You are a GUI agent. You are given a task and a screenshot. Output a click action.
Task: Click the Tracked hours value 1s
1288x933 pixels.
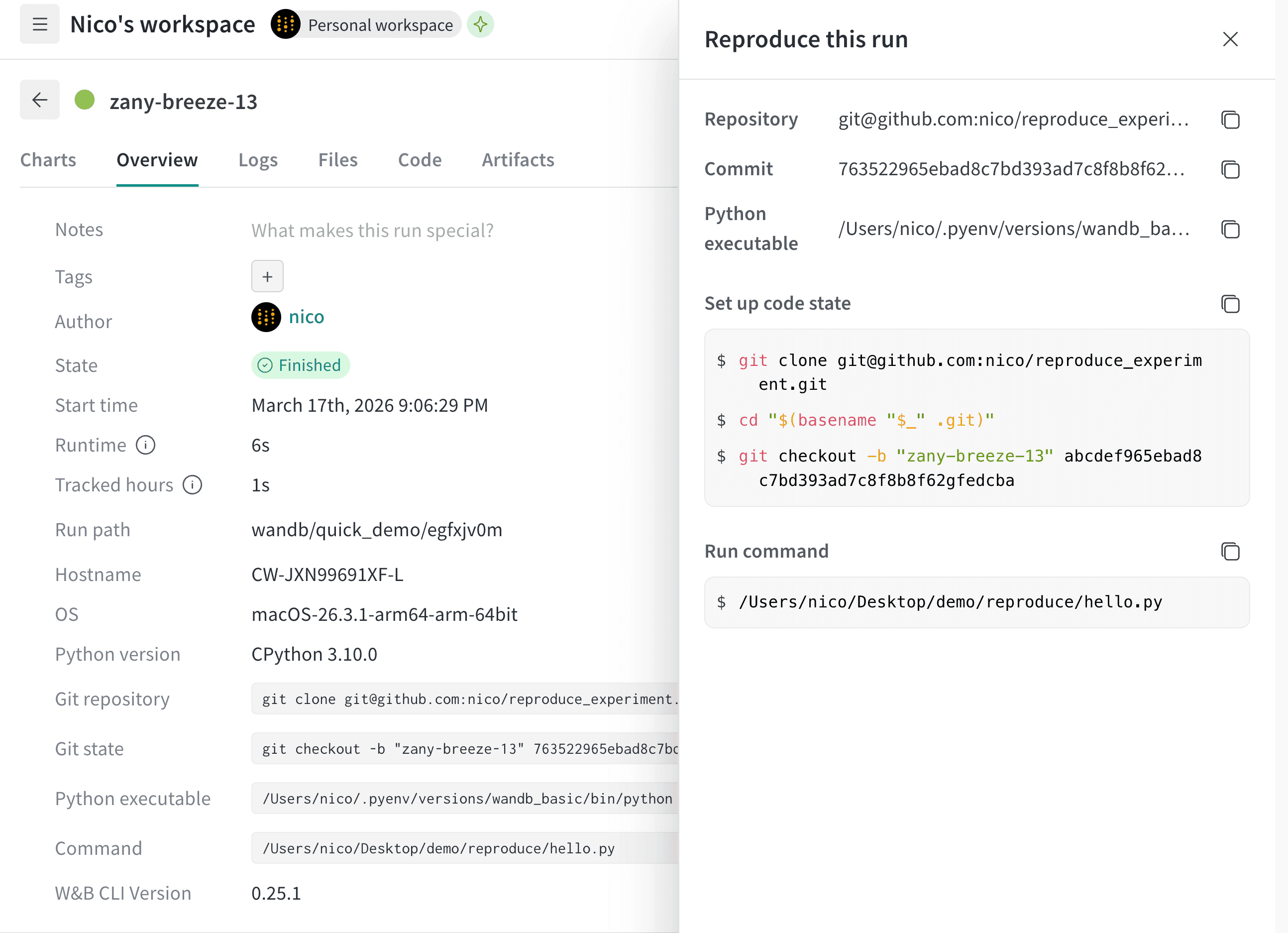coord(261,485)
